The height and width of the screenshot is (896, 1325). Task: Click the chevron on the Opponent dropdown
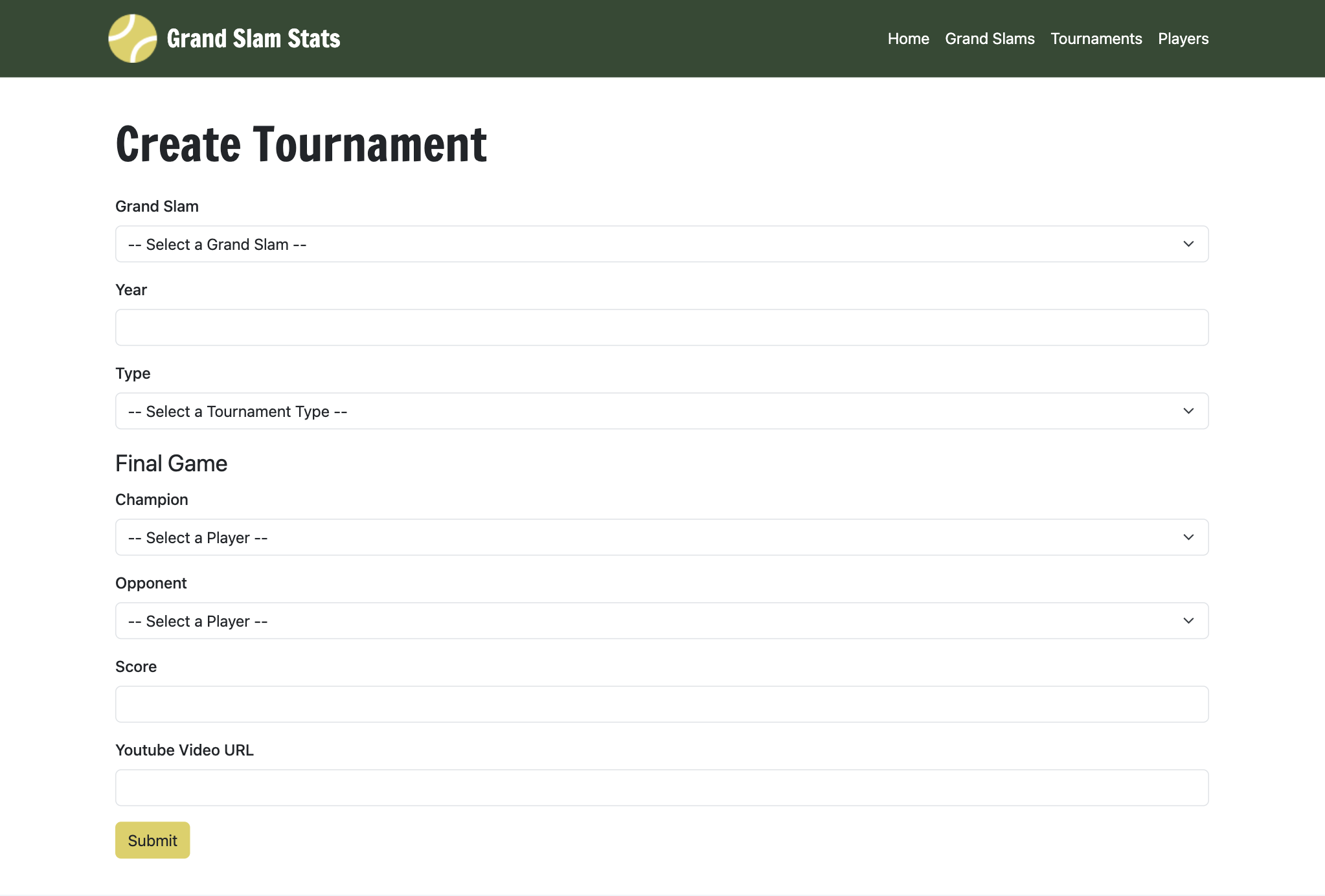coord(1188,620)
